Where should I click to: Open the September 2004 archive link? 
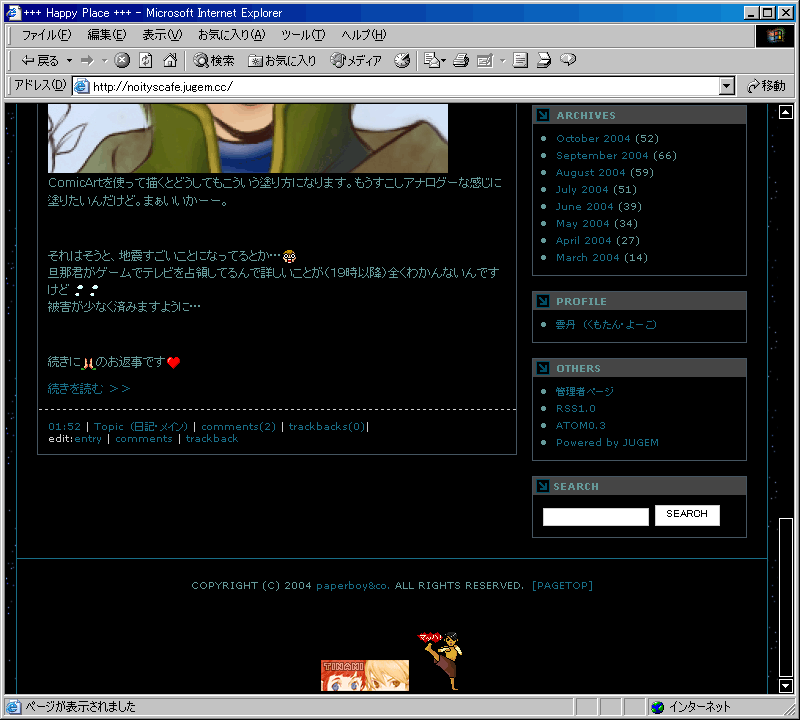coord(602,155)
